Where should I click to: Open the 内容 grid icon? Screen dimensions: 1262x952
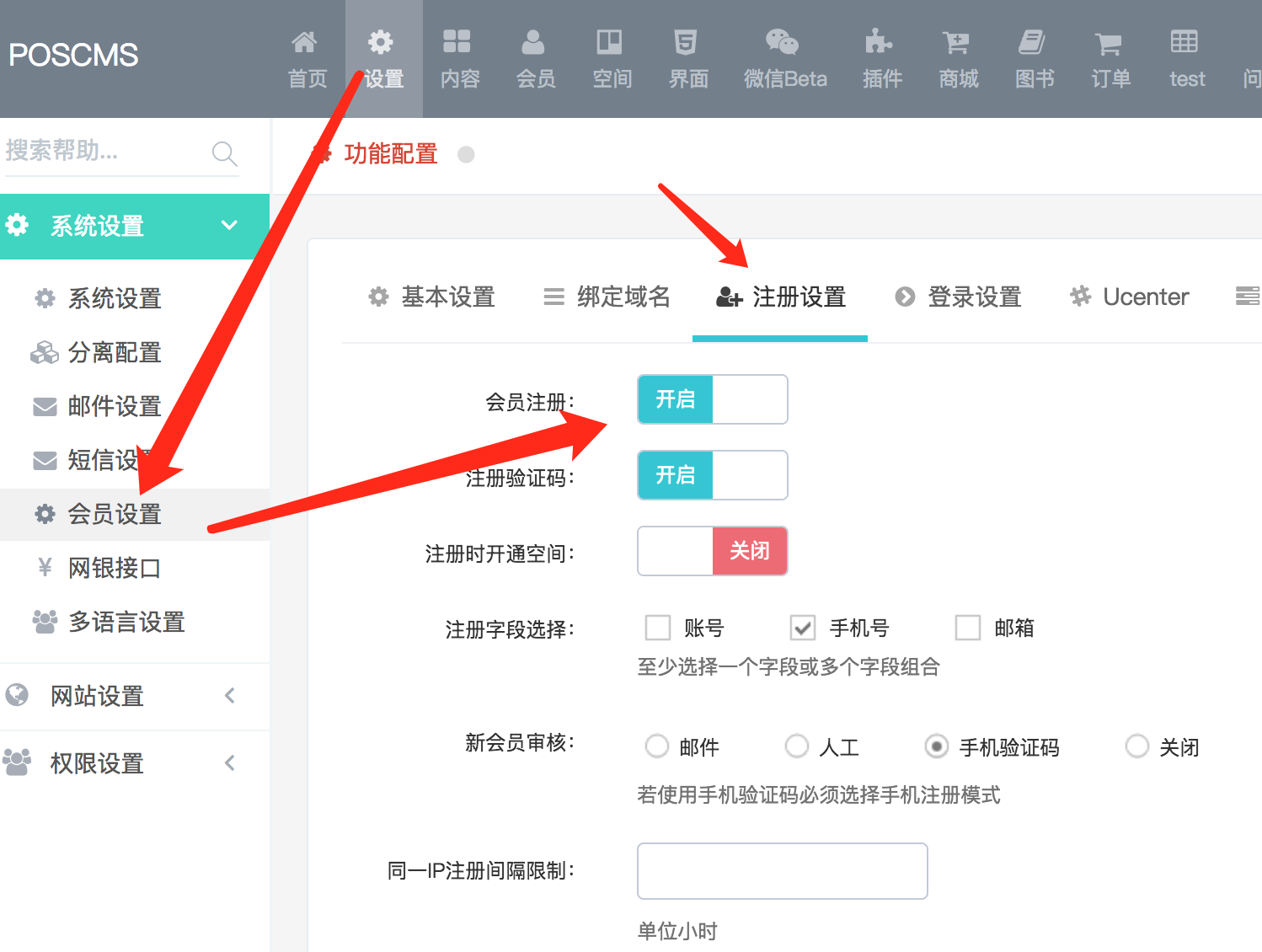pyautogui.click(x=457, y=41)
